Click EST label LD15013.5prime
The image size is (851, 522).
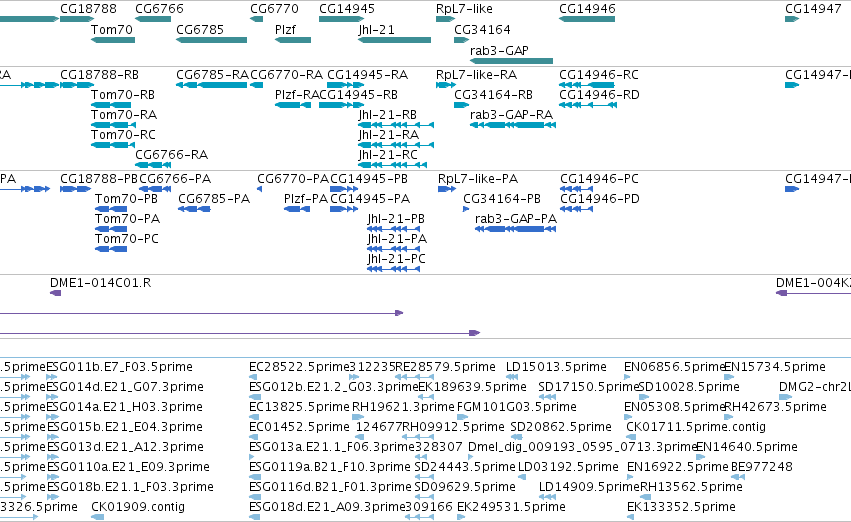556,367
